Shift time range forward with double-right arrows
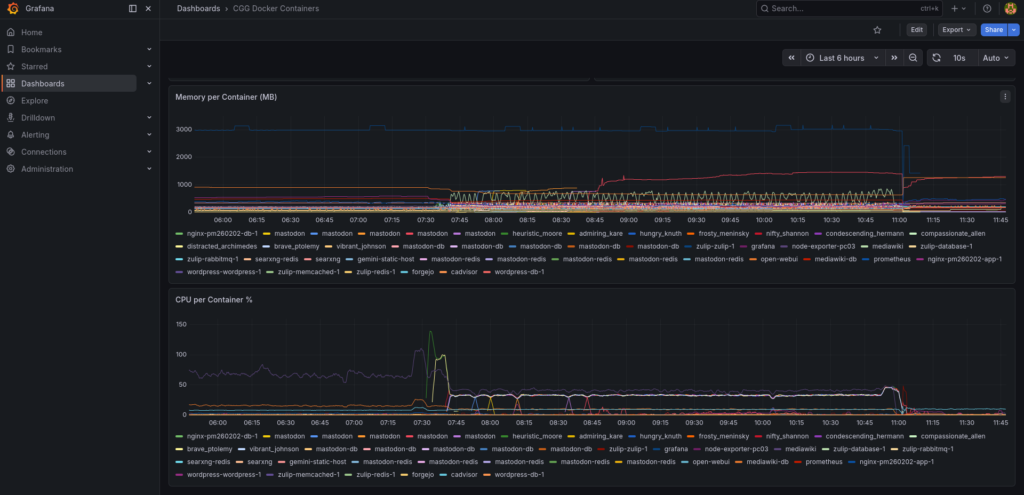Screen dimensions: 1024x495 pos(894,58)
